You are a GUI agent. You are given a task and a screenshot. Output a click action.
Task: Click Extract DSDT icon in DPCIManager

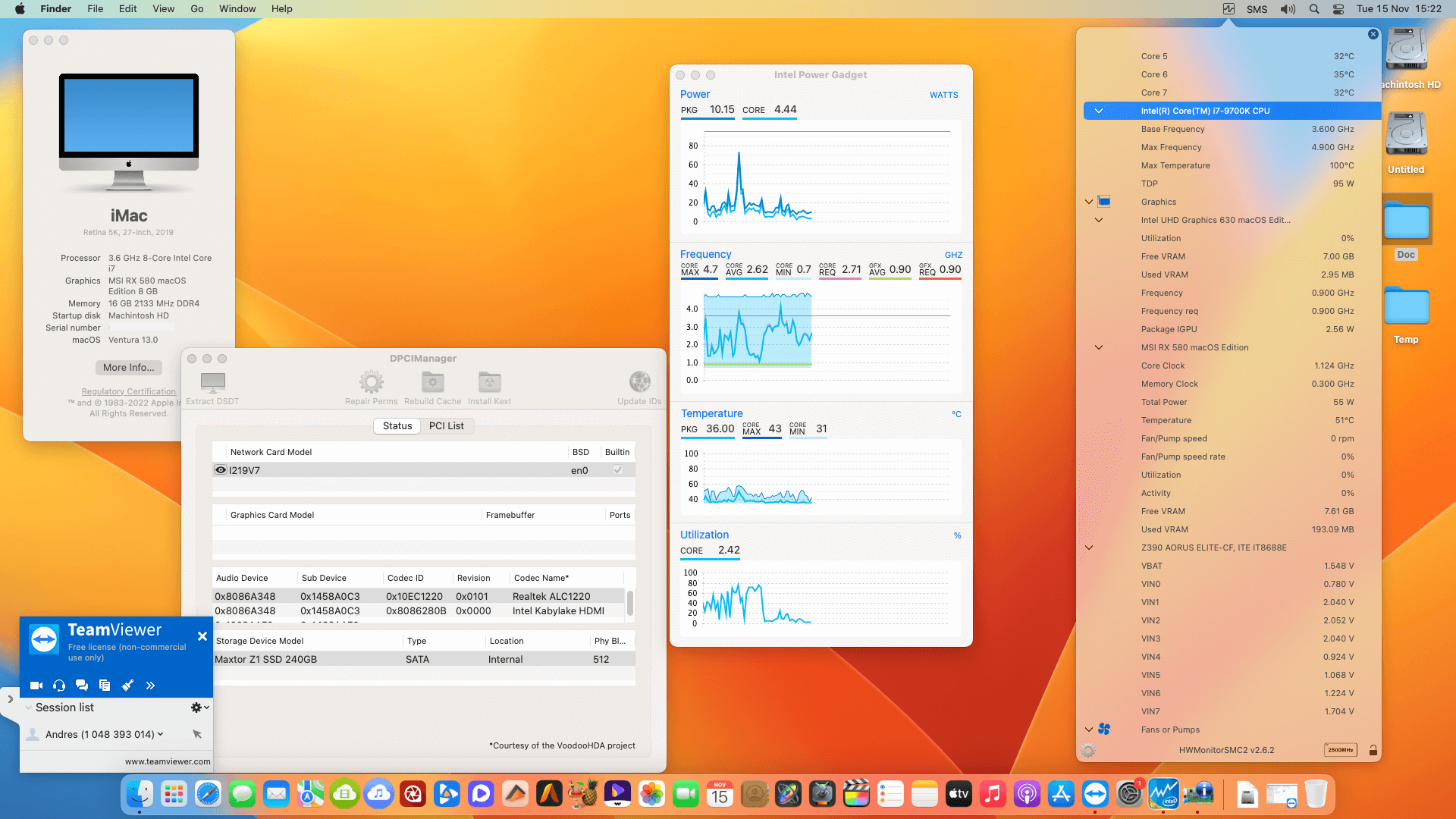coord(212,381)
